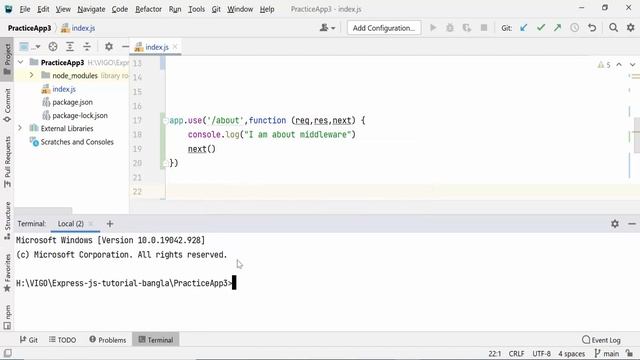Viewport: 640px width, 360px height.
Task: Close the index.js editor tab
Action: click(x=175, y=47)
